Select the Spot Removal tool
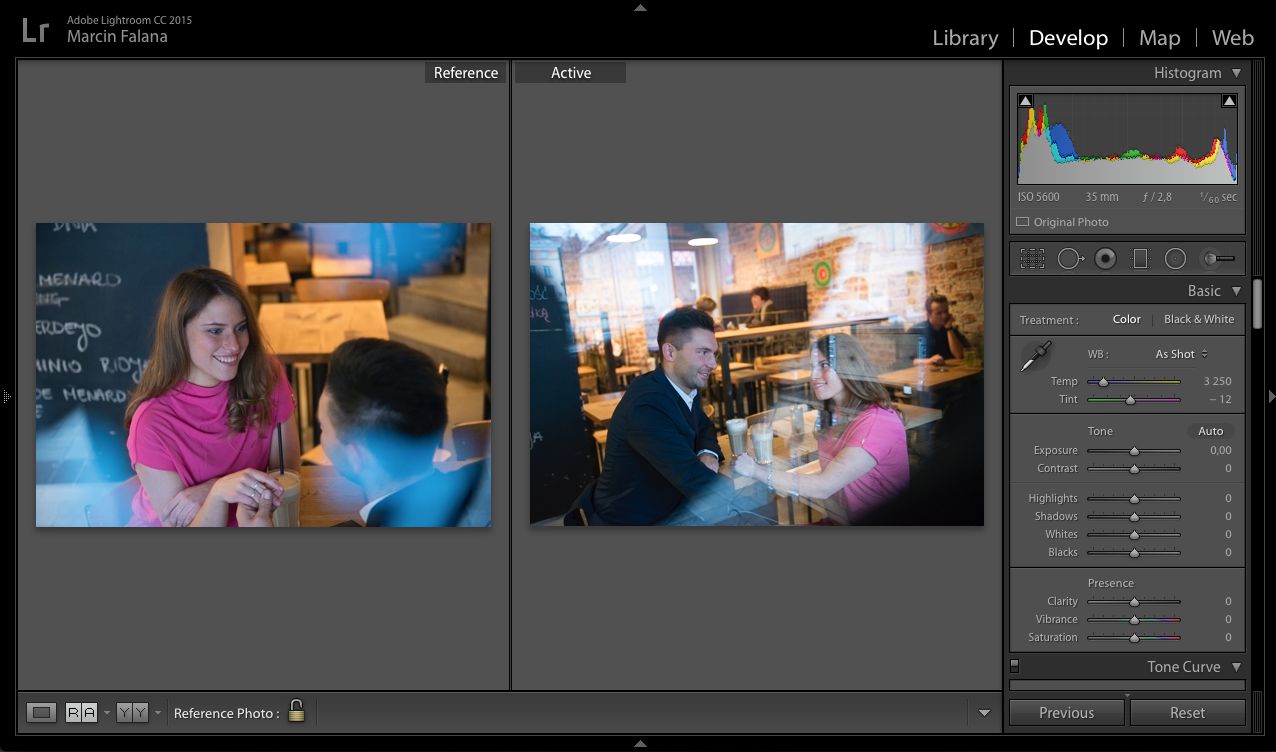The width and height of the screenshot is (1276, 752). 1071,259
